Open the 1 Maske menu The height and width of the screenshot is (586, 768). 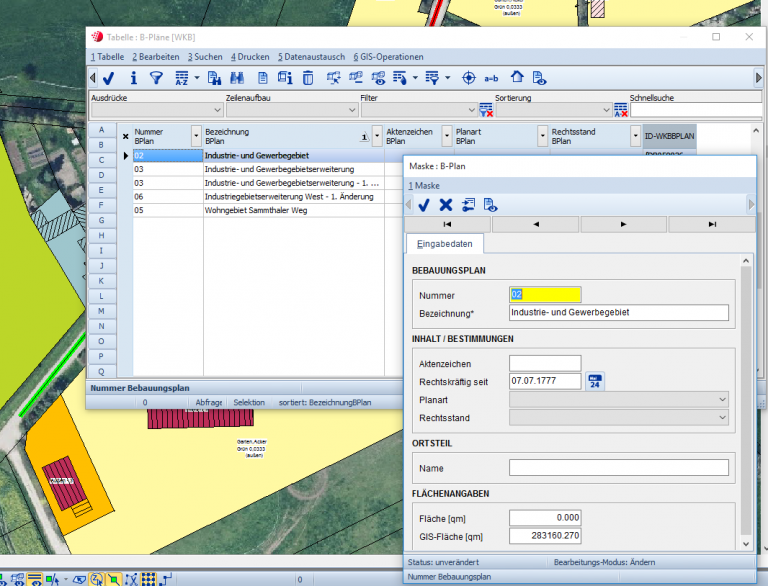coord(424,186)
